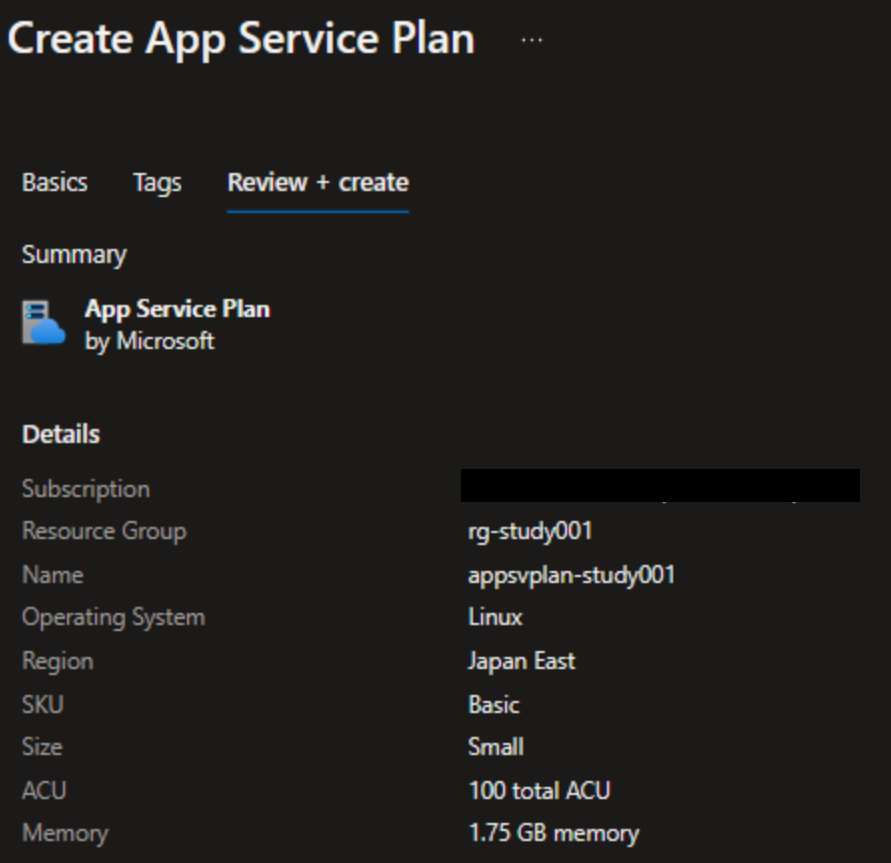Click the Size label
Viewport: 891px width, 863px height.
(42, 747)
